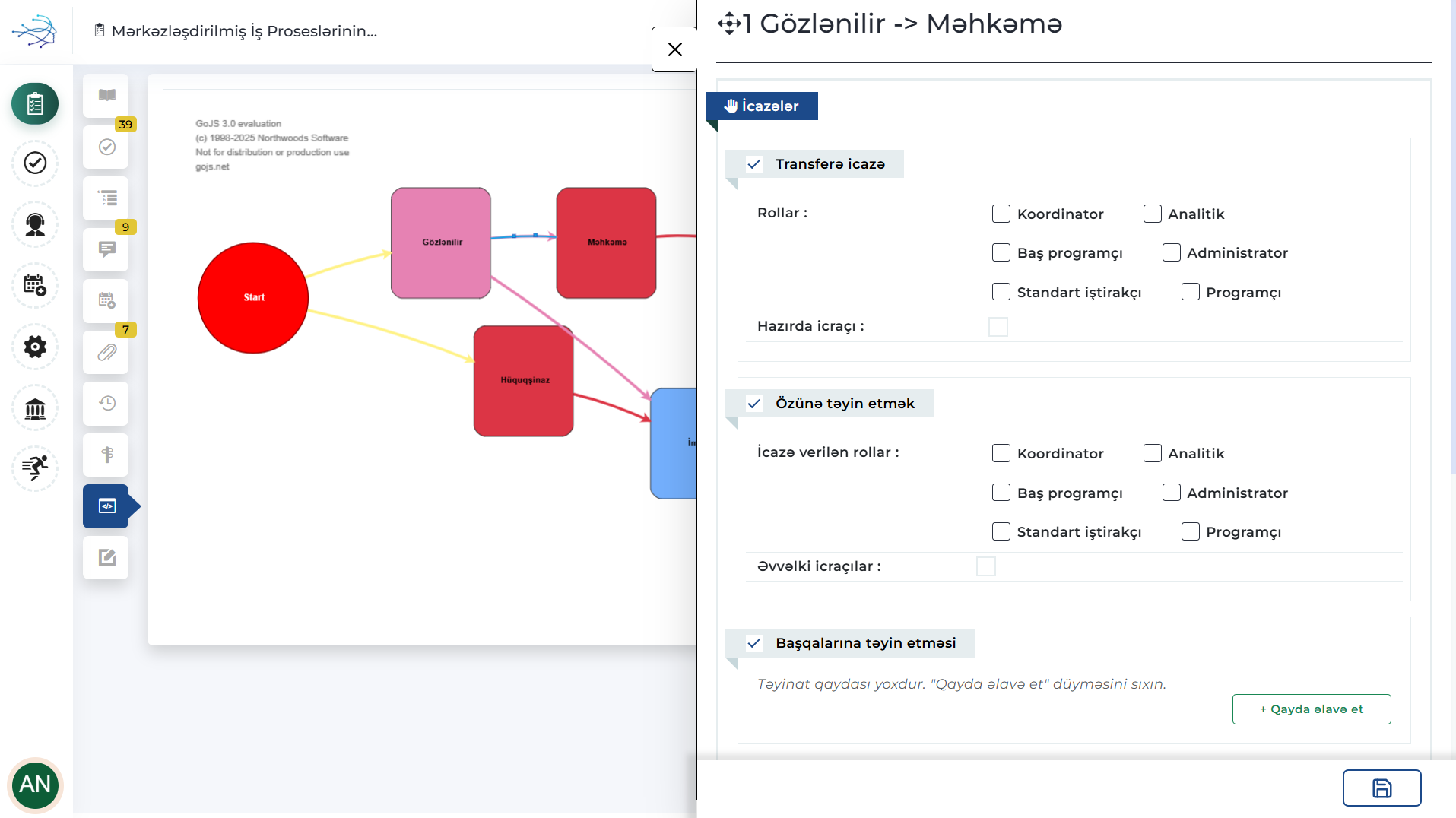This screenshot has width=1456, height=818.
Task: Open the attachments paperclip tab
Action: coord(106,352)
